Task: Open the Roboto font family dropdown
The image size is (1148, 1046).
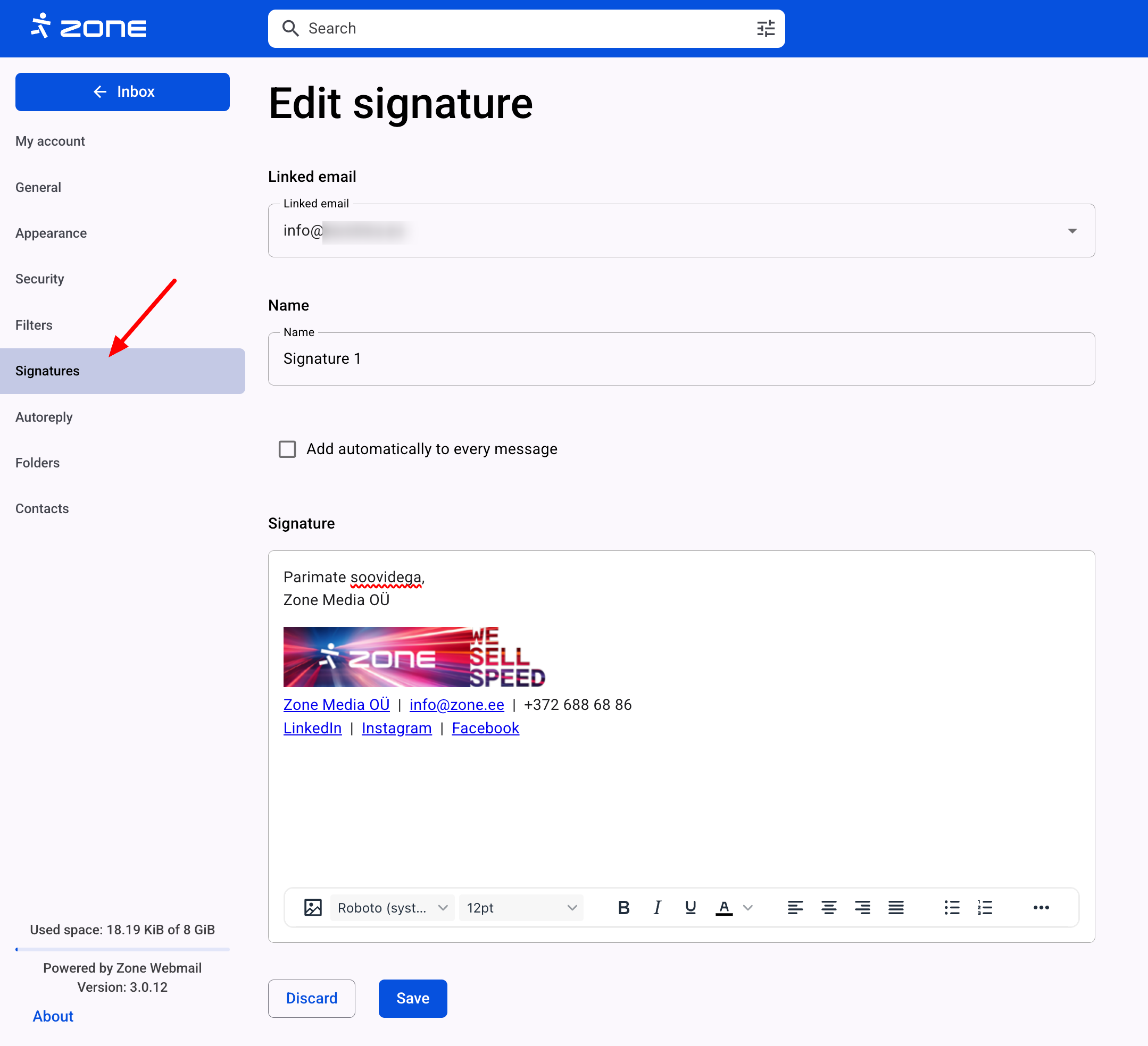Action: click(x=392, y=907)
